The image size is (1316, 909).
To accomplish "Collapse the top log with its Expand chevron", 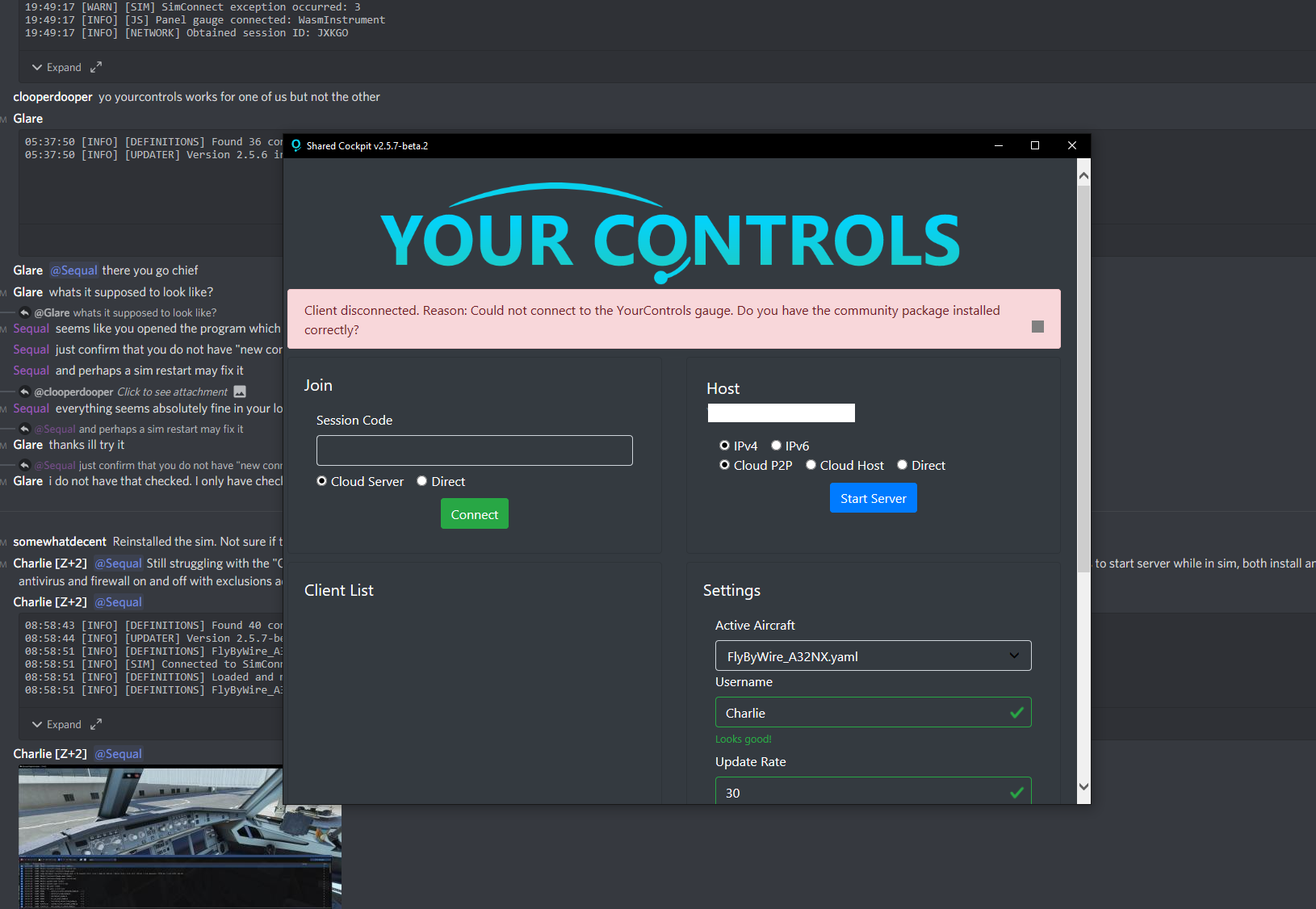I will (x=37, y=67).
